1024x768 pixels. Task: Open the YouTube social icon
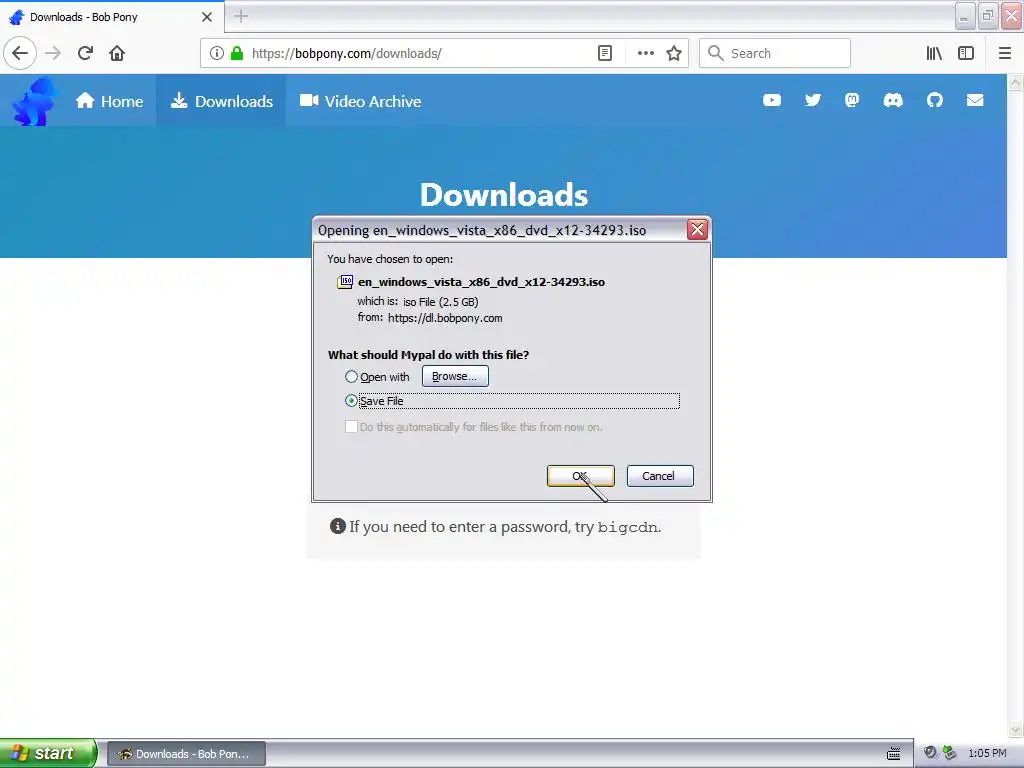click(x=772, y=100)
